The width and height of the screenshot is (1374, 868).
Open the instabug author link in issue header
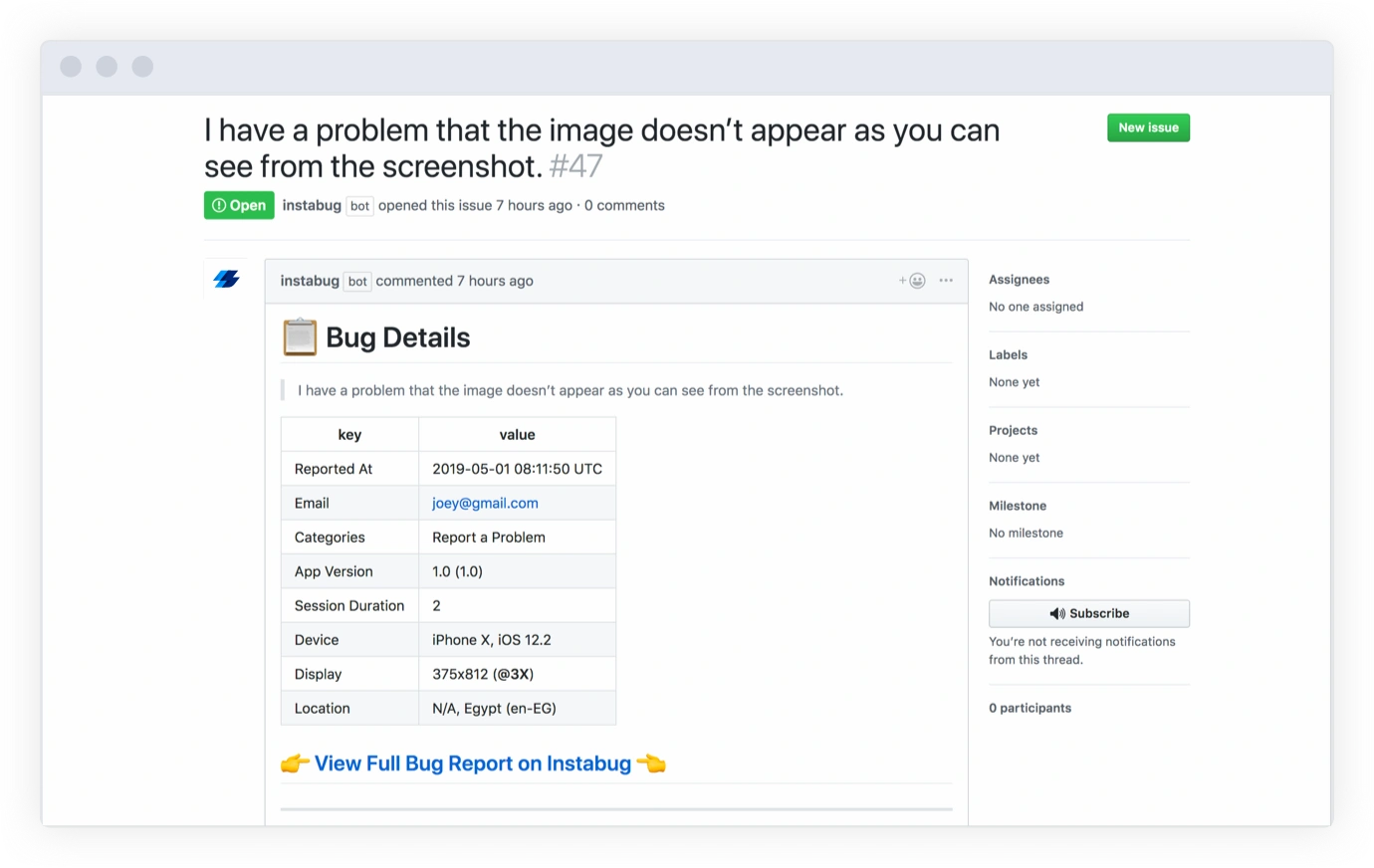click(x=312, y=205)
